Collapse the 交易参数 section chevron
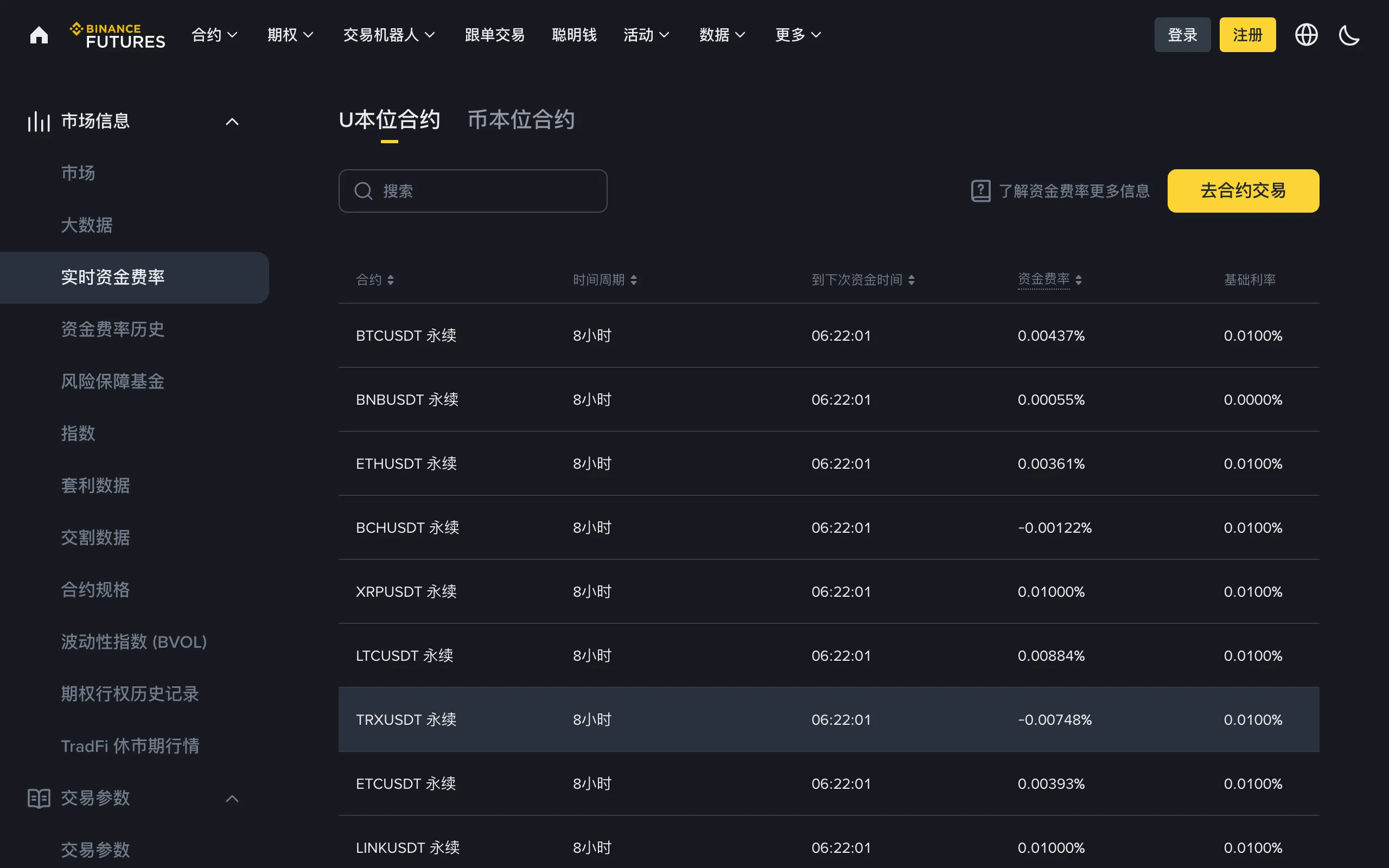1389x868 pixels. [232, 799]
